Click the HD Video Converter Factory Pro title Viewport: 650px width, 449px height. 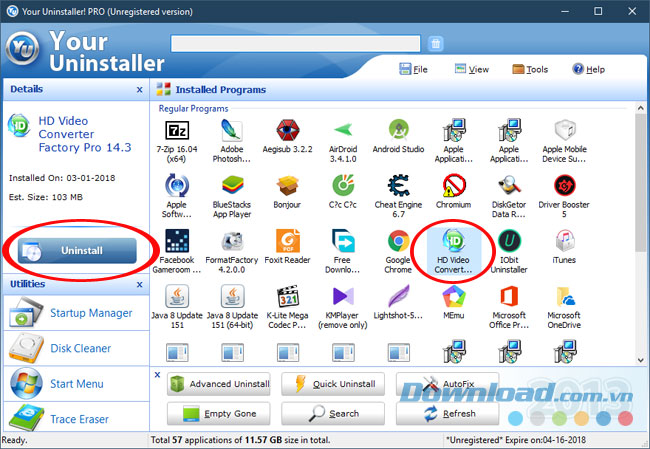coord(85,134)
